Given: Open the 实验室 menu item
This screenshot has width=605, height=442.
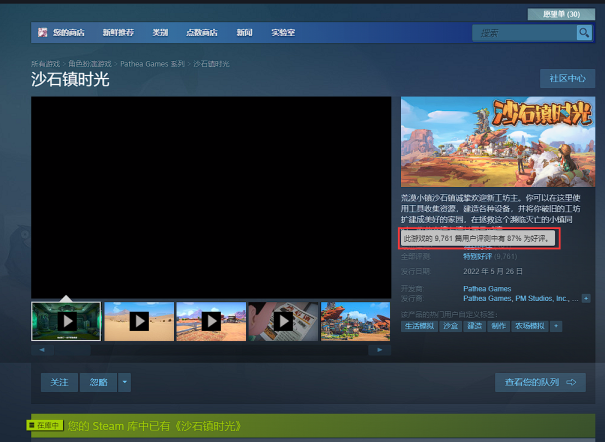Looking at the screenshot, I should [x=283, y=33].
